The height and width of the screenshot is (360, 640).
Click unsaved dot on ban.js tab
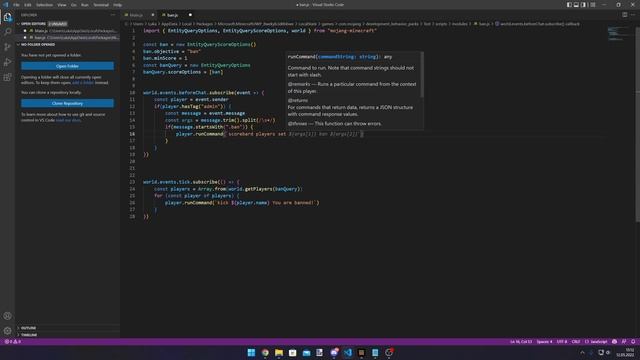(x=190, y=15)
